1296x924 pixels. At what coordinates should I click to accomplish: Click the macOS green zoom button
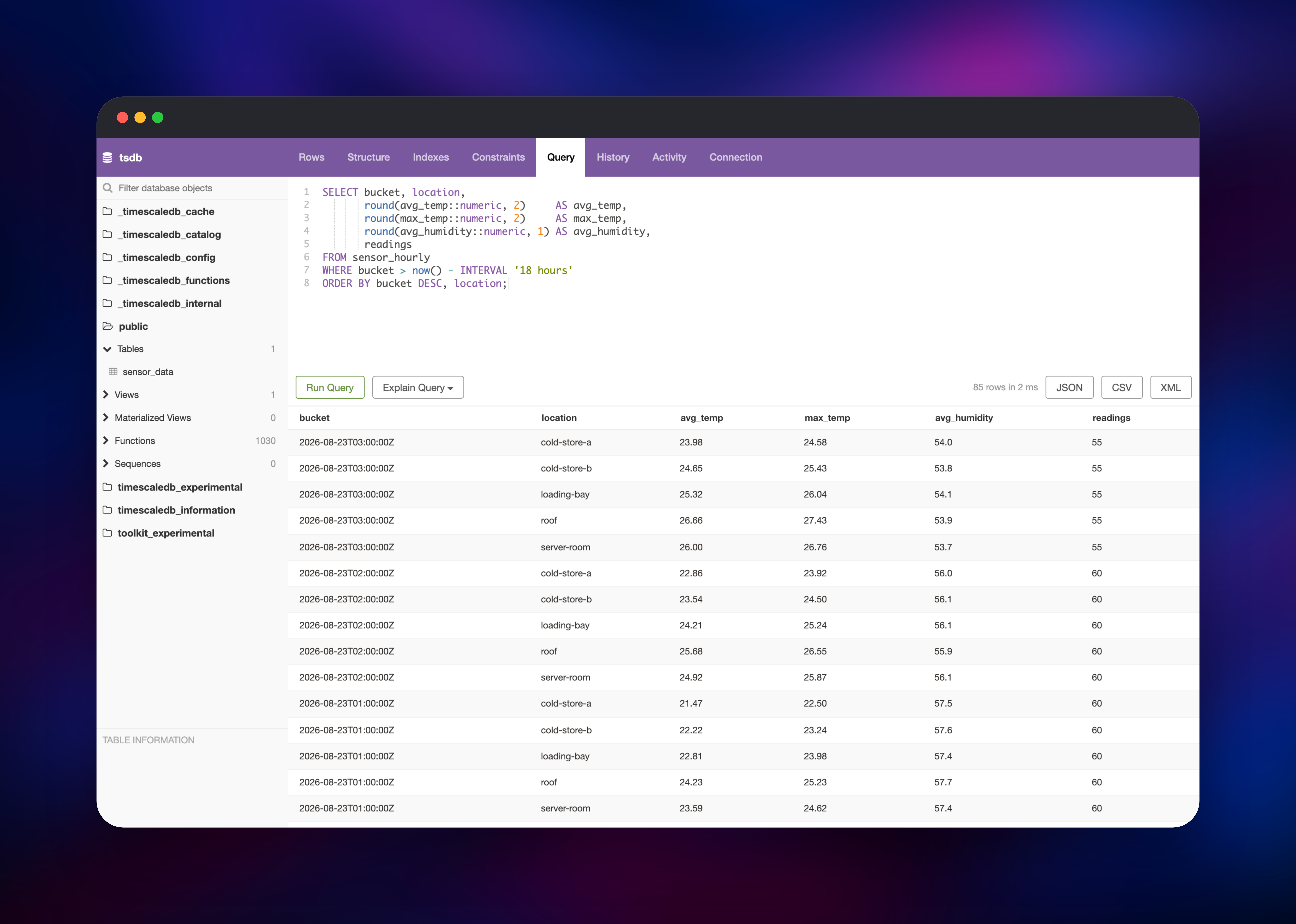(x=158, y=117)
